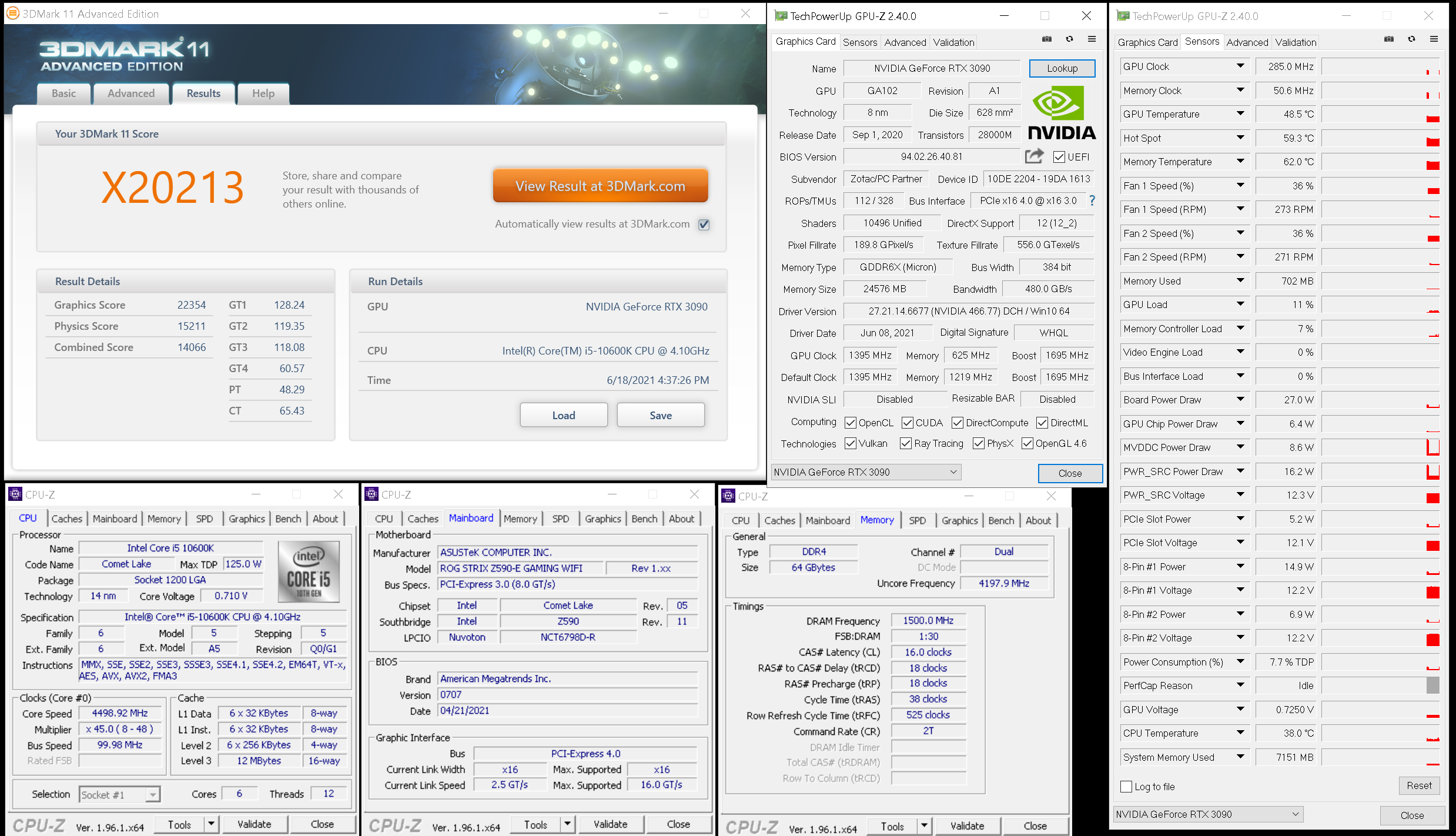Switch to the Basic tab in 3DMark
Image resolution: width=1456 pixels, height=836 pixels.
(x=63, y=93)
